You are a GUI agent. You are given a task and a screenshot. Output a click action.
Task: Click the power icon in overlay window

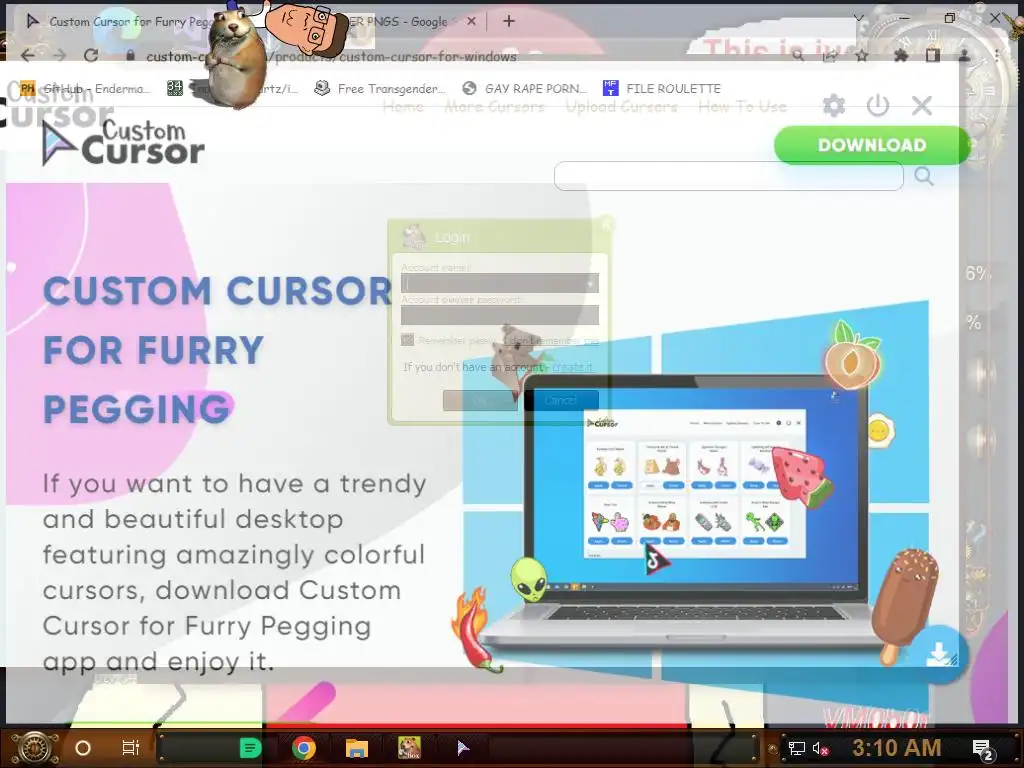pyautogui.click(x=878, y=105)
